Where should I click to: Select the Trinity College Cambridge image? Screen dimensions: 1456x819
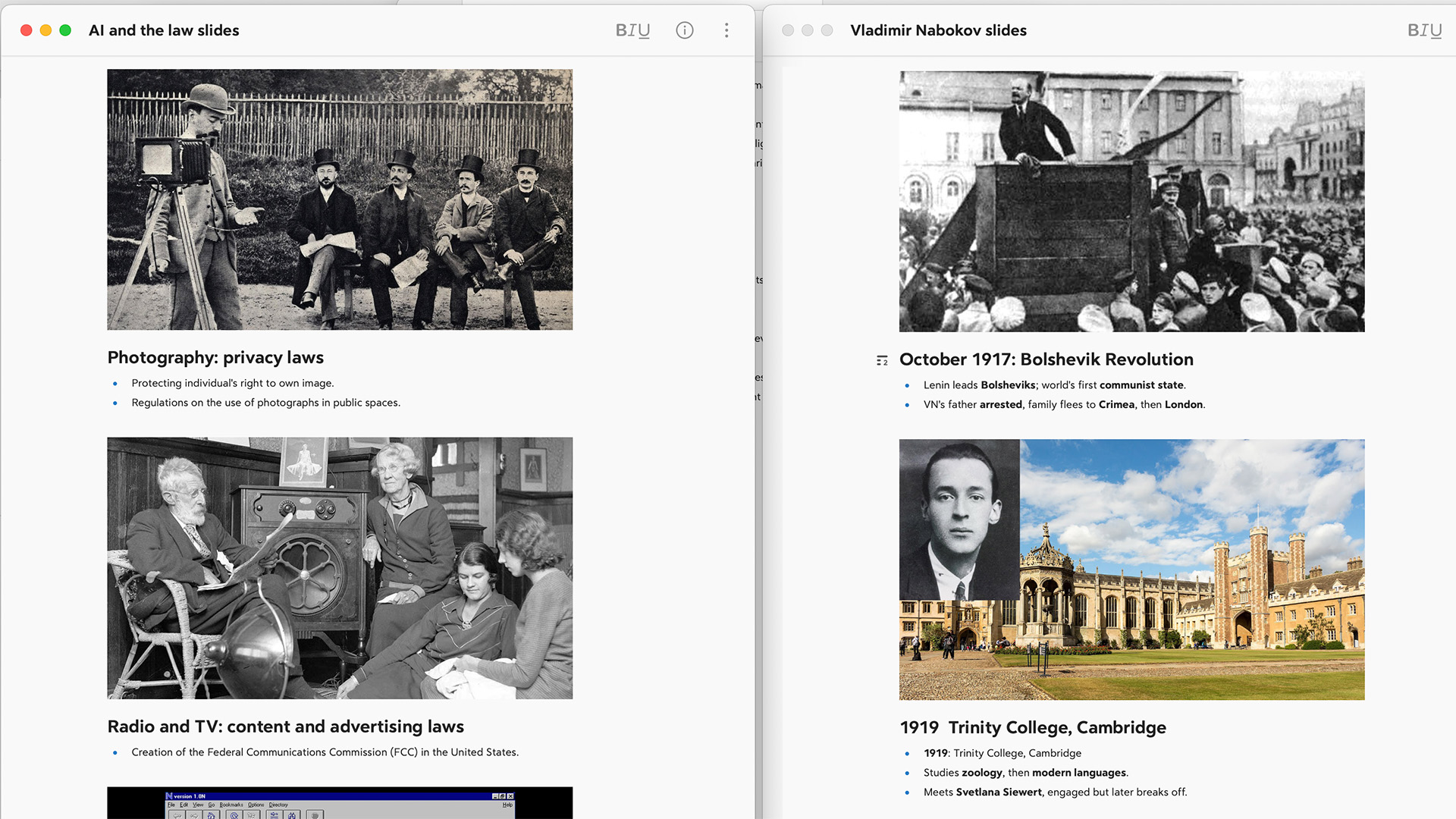[1131, 569]
